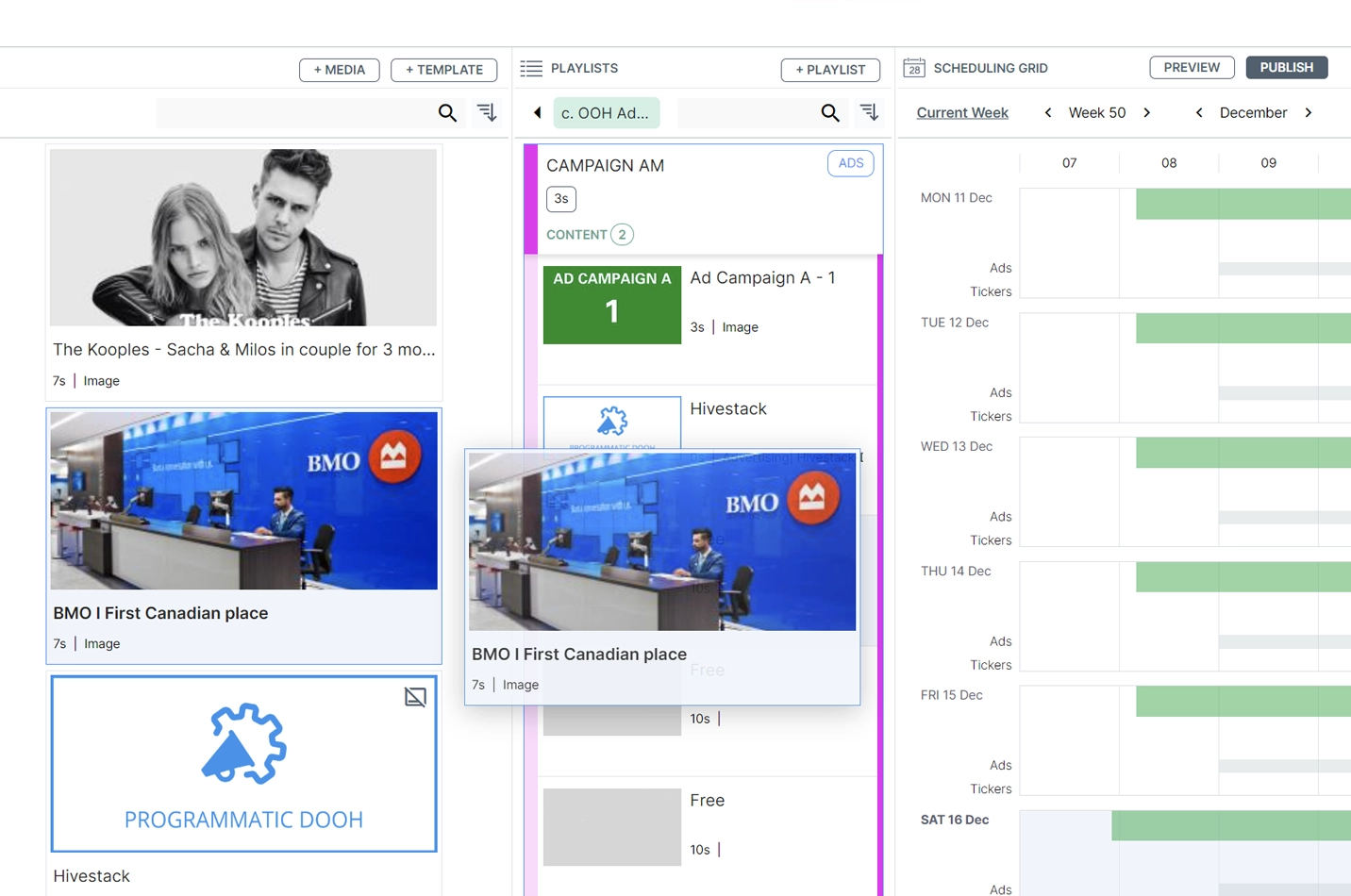This screenshot has width=1351, height=896.
Task: Select MON 11 Dec green schedule block
Action: [1243, 204]
